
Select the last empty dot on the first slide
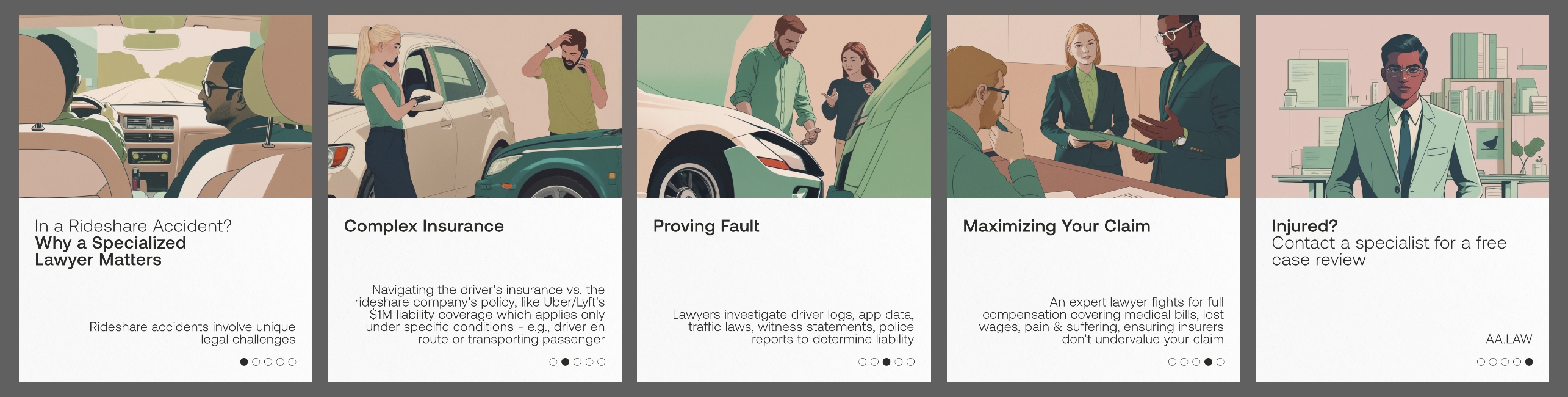pyautogui.click(x=292, y=362)
